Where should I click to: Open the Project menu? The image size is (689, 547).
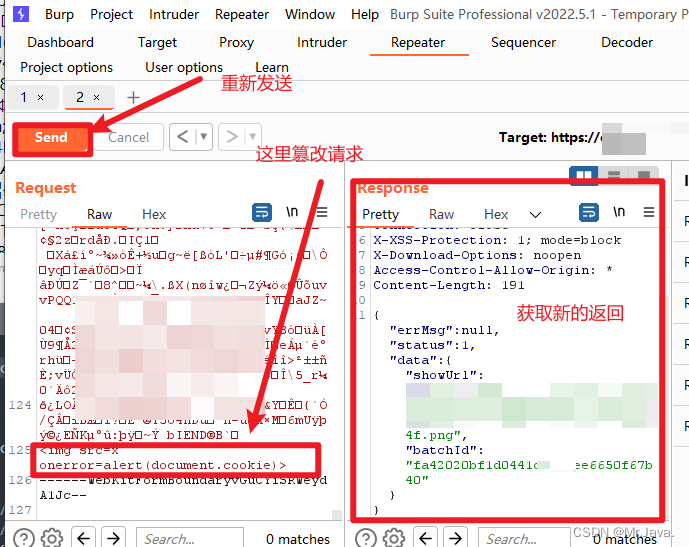tap(111, 14)
